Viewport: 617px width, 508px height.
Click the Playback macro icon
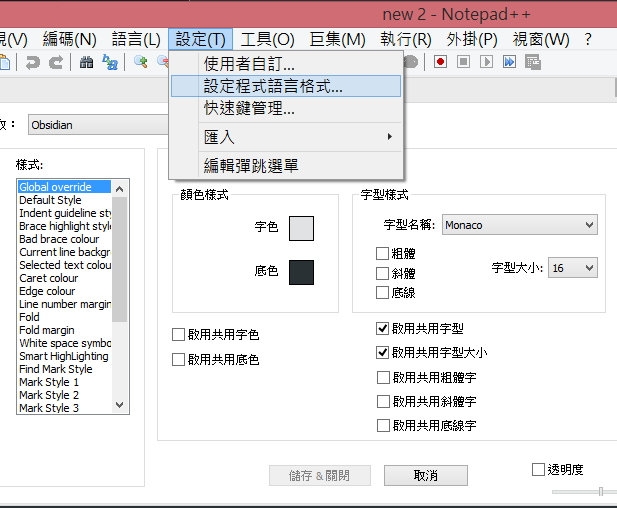(x=486, y=62)
